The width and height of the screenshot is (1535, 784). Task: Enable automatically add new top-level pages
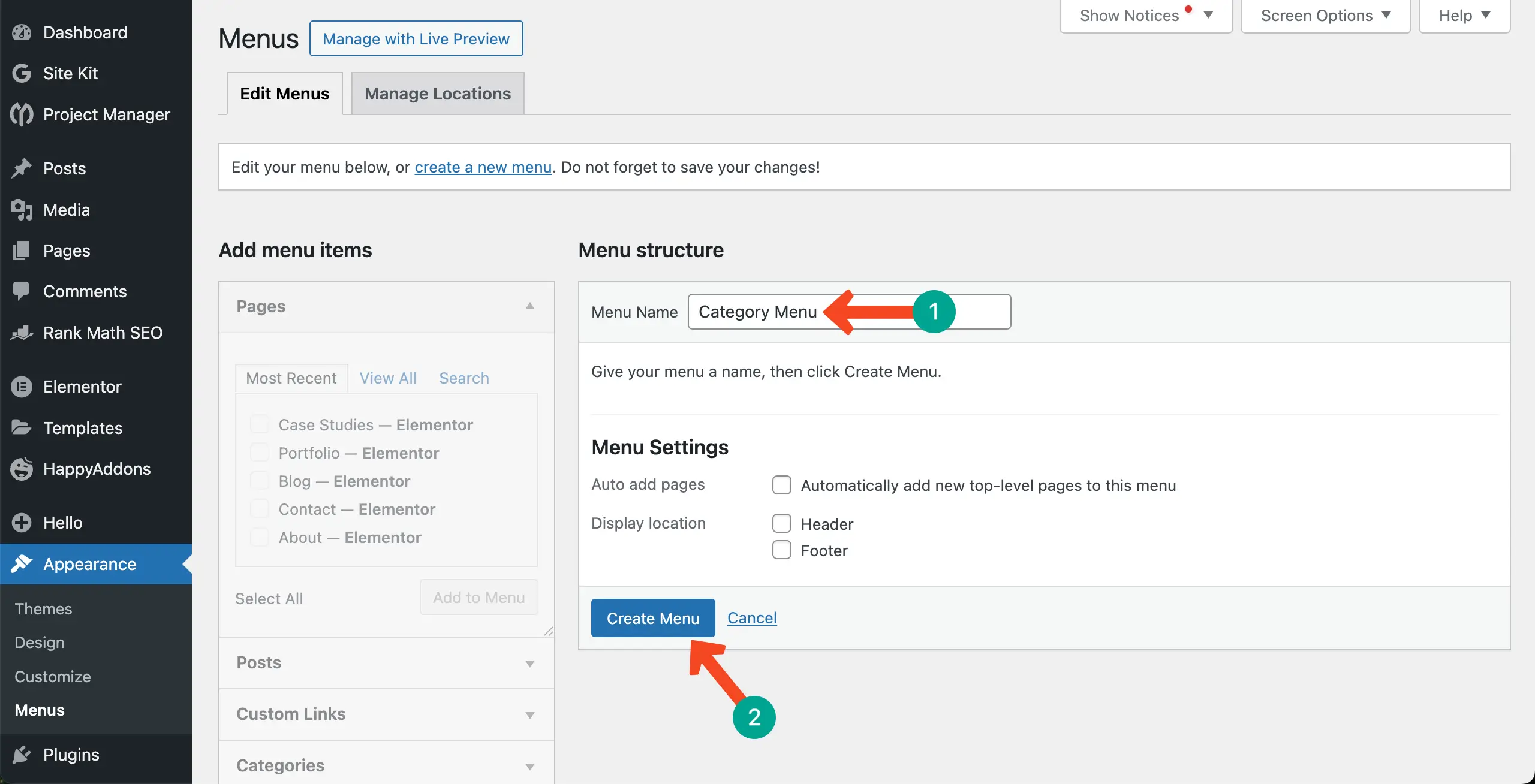coord(782,485)
